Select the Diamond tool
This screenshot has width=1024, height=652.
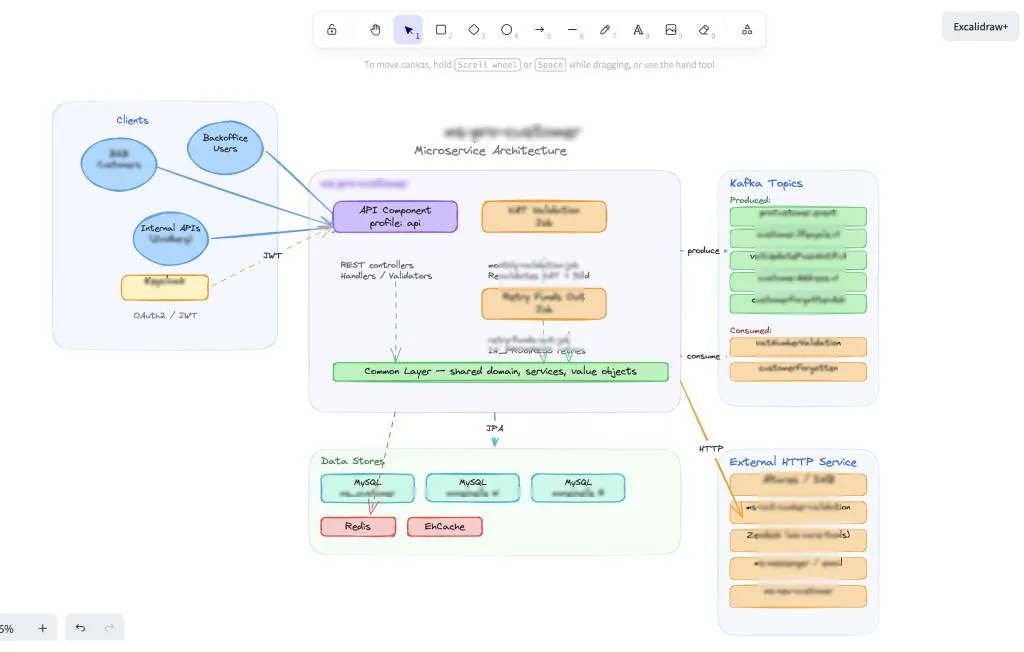(474, 29)
